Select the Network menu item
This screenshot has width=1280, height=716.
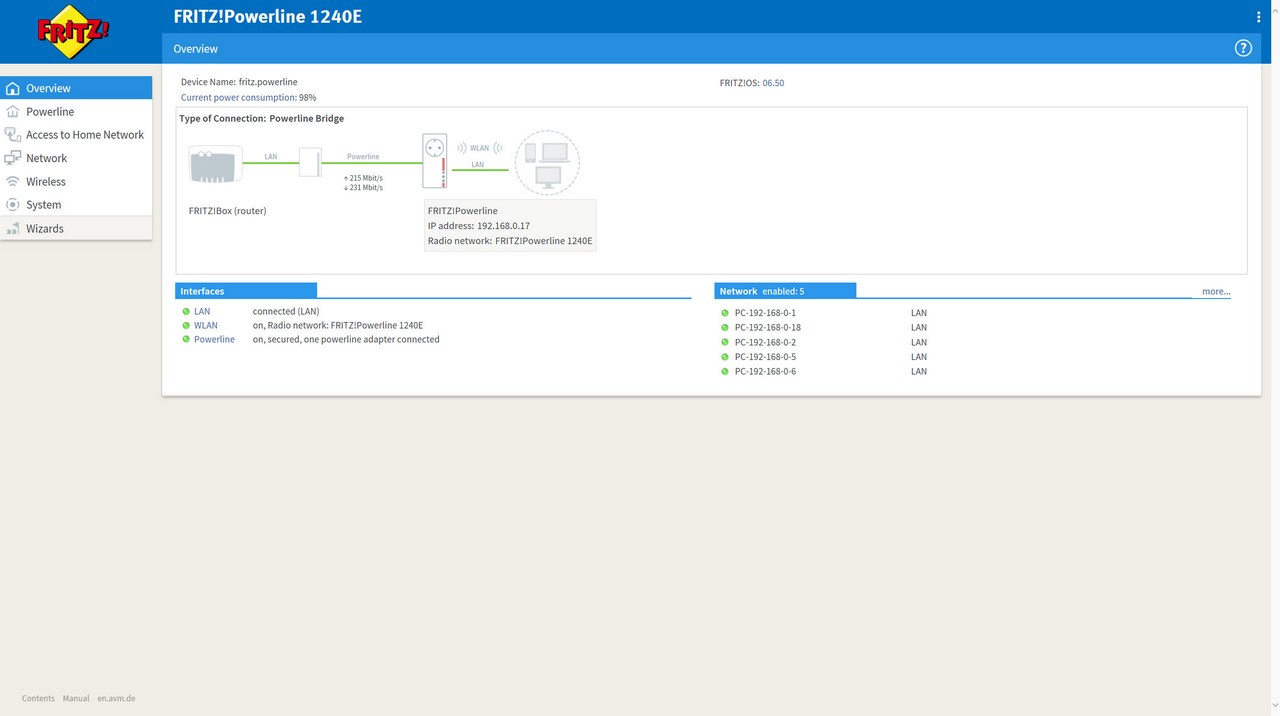(76, 158)
